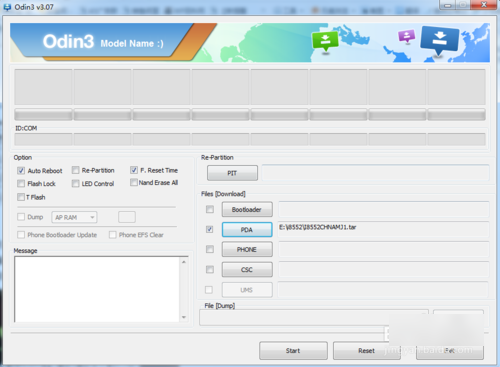
Task: Click the purple download banner icon
Action: [x=407, y=36]
